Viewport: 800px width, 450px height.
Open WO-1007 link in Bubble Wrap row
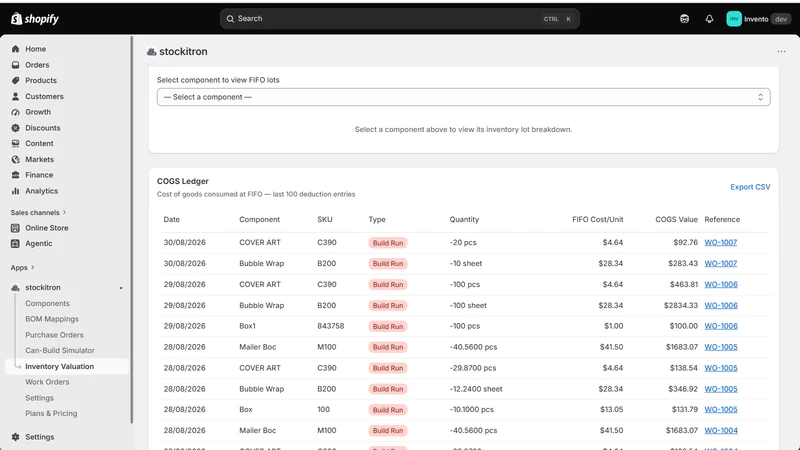pos(720,263)
